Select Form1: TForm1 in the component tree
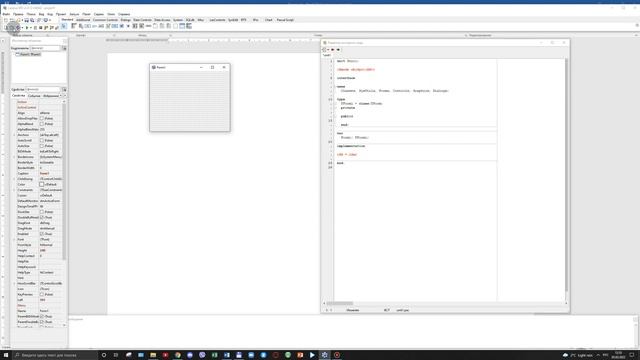Viewport: 640px width, 360px height. point(30,54)
